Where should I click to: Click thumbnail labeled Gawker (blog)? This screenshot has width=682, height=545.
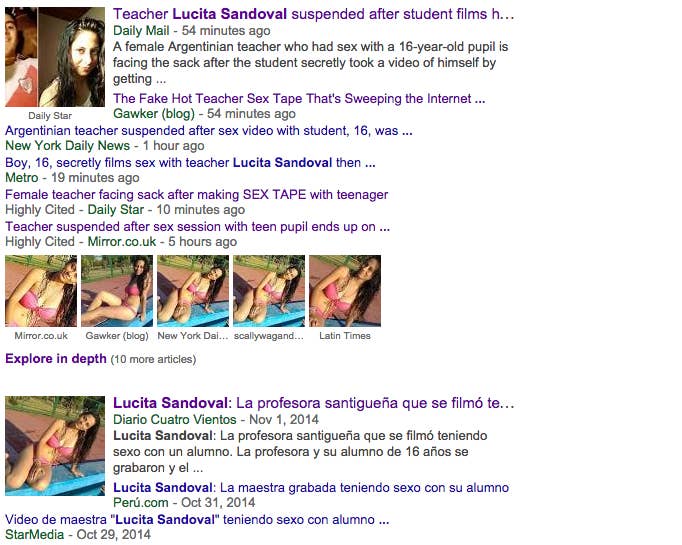[x=117, y=291]
